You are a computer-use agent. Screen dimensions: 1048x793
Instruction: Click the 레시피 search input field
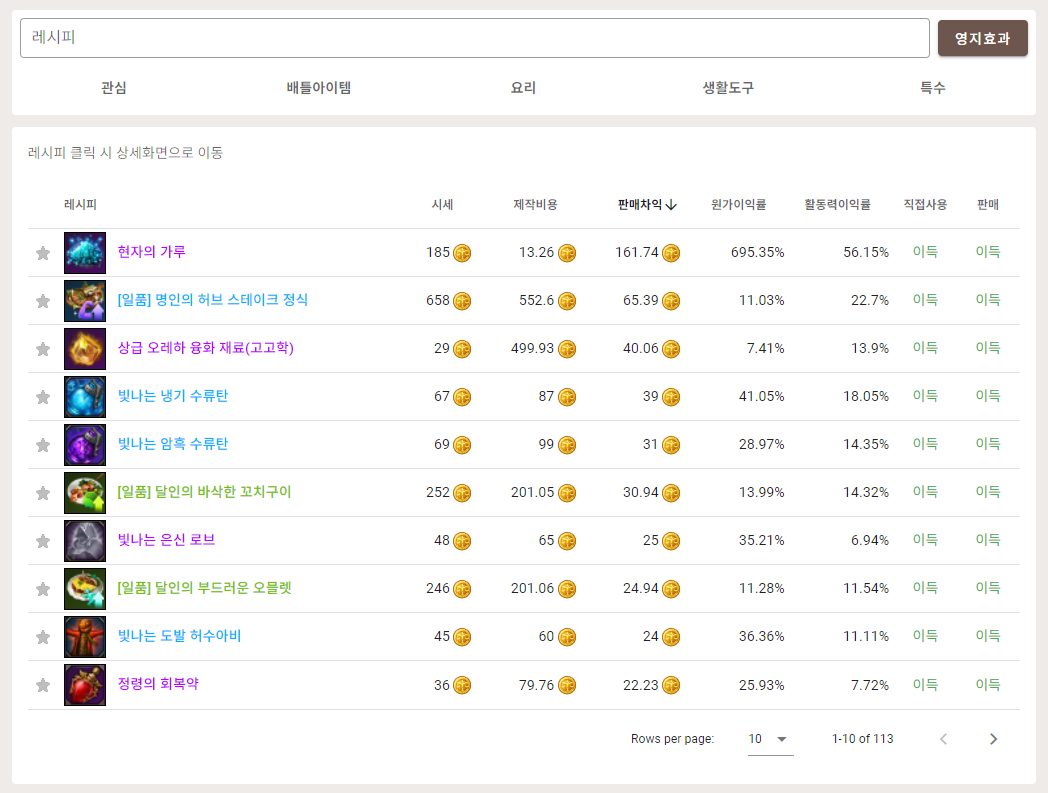[474, 37]
